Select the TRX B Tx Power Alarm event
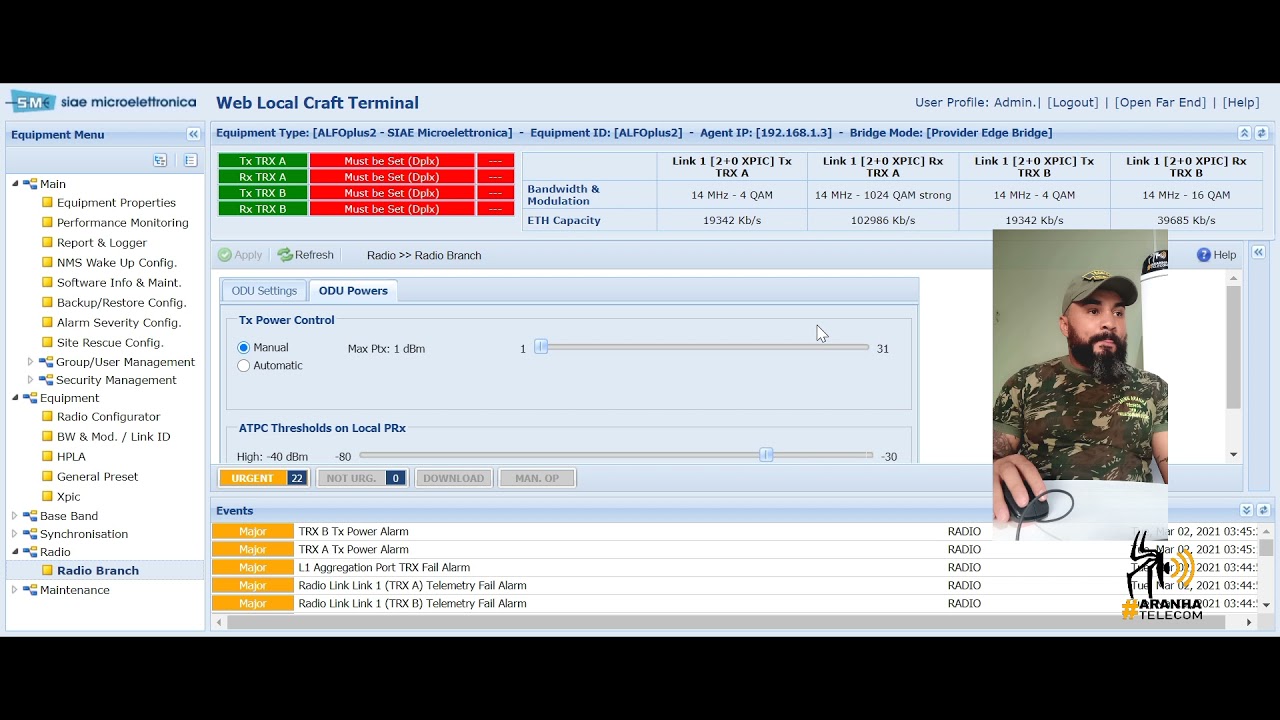Viewport: 1280px width, 720px height. click(x=735, y=532)
